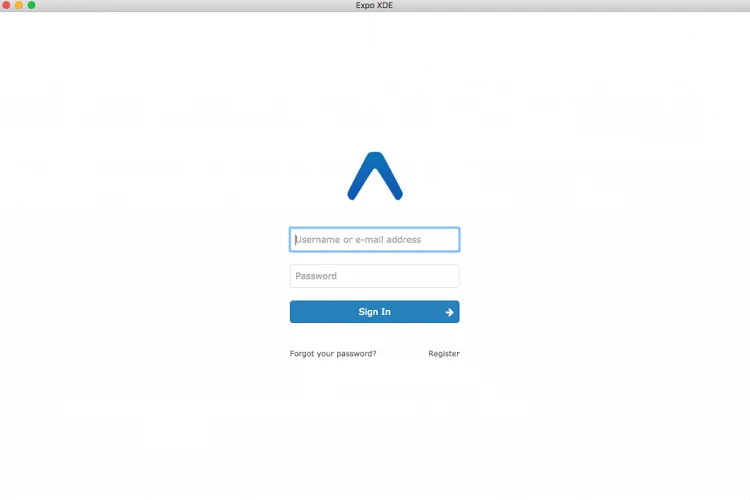Click the blue Expo logo
The image size is (750, 500).
click(375, 176)
